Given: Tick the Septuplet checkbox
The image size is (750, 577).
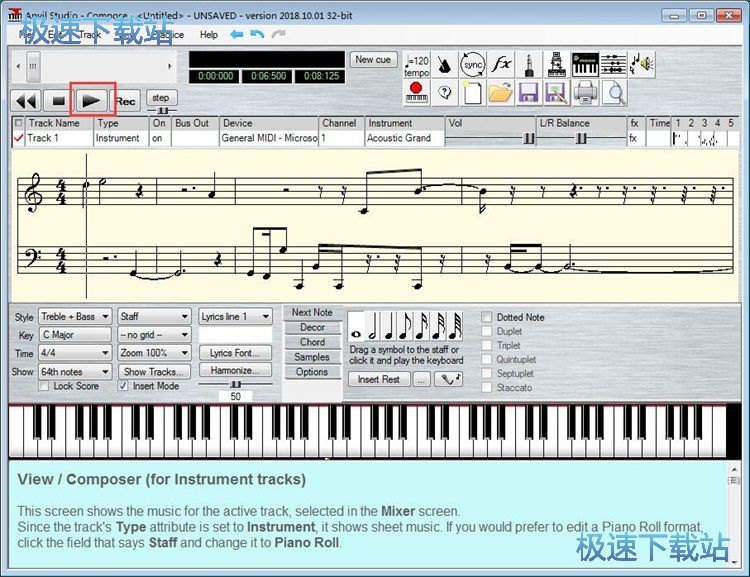Looking at the screenshot, I should pyautogui.click(x=486, y=373).
